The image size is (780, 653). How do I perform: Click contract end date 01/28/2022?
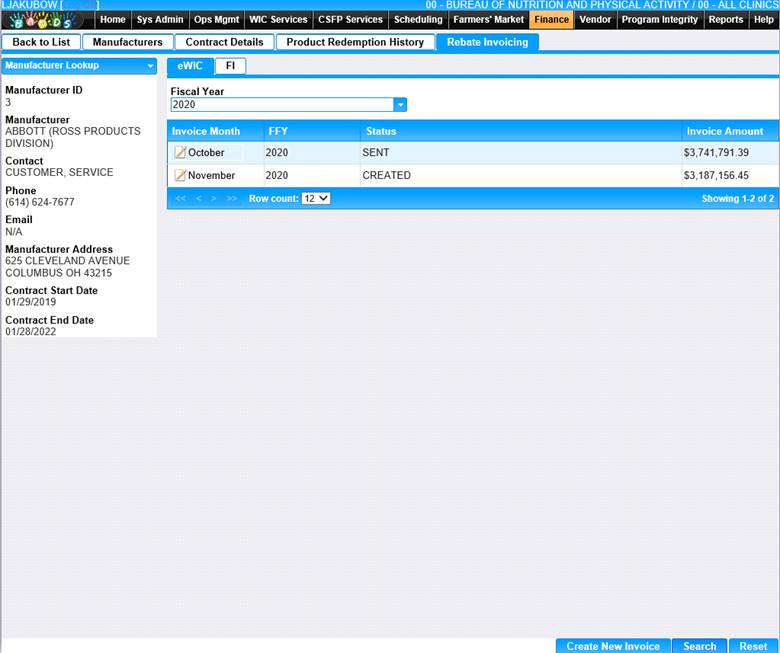(x=30, y=332)
